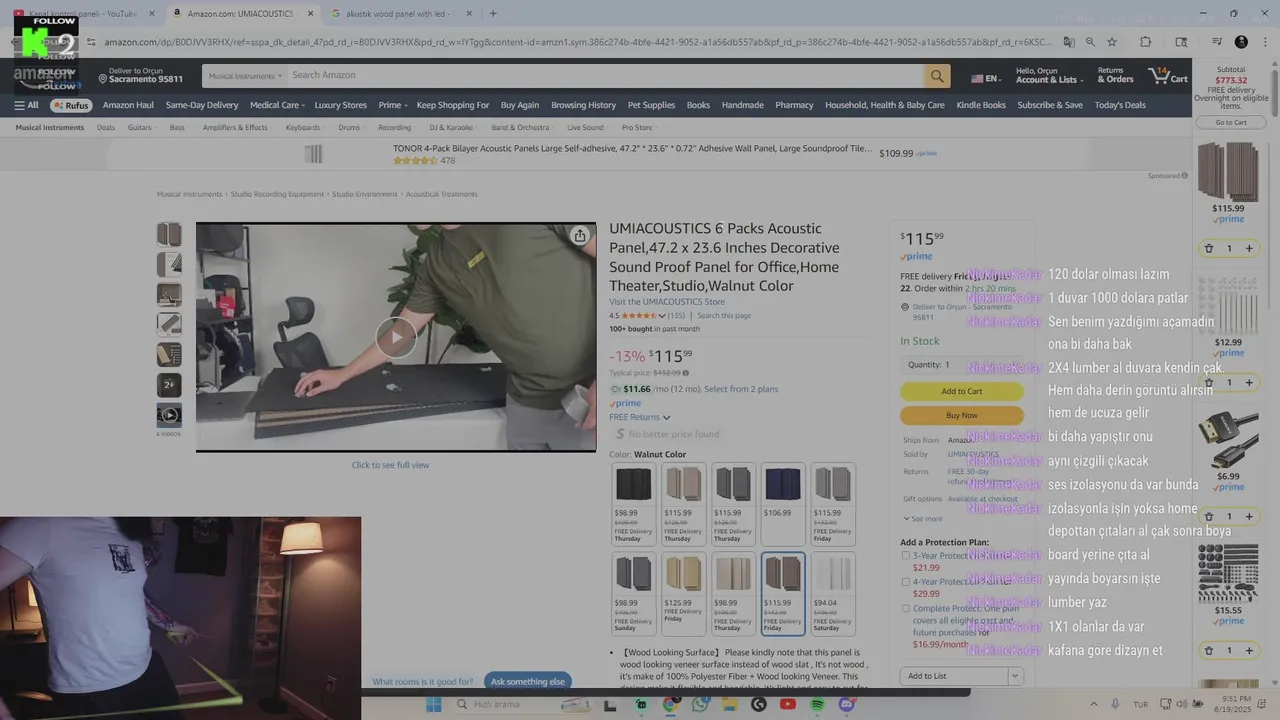Select the white color swatch $94.04
The height and width of the screenshot is (720, 1280).
(833, 594)
